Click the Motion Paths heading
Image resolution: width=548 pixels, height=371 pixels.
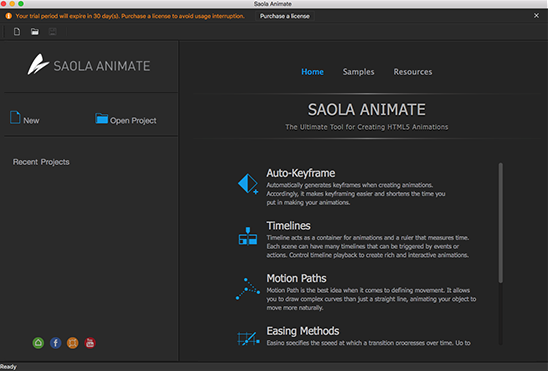296,278
